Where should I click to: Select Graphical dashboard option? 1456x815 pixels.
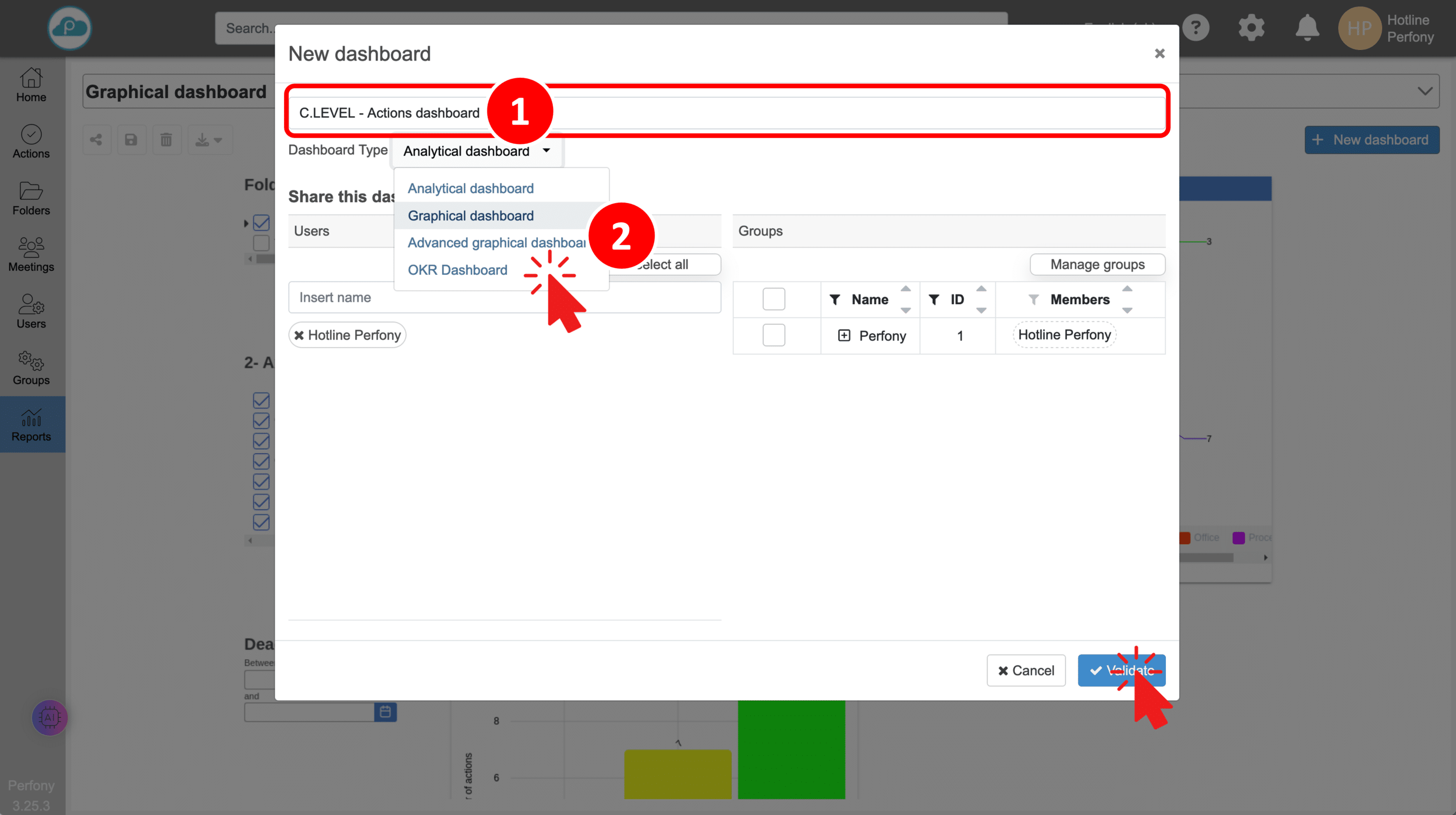(x=470, y=216)
